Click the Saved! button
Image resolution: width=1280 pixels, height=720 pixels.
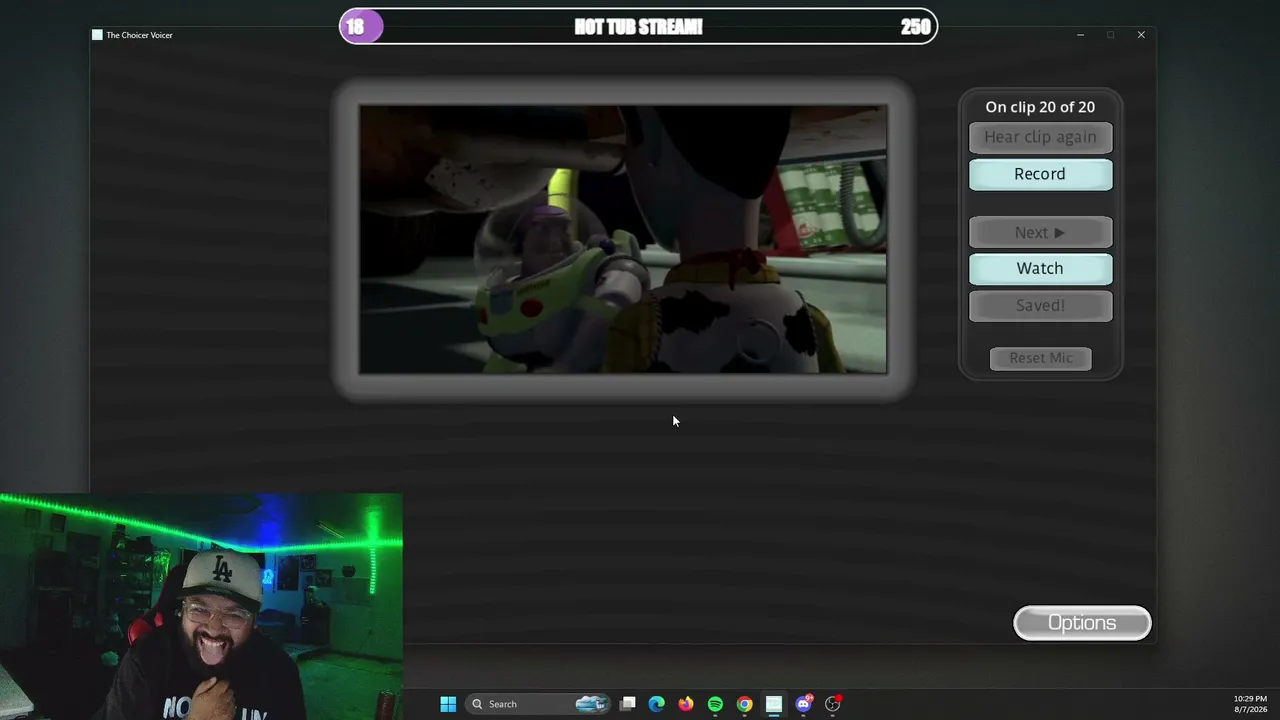click(1040, 305)
